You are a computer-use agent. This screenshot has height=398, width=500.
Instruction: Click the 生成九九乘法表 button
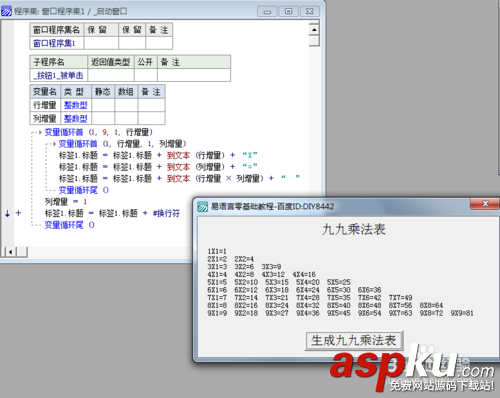(x=354, y=340)
